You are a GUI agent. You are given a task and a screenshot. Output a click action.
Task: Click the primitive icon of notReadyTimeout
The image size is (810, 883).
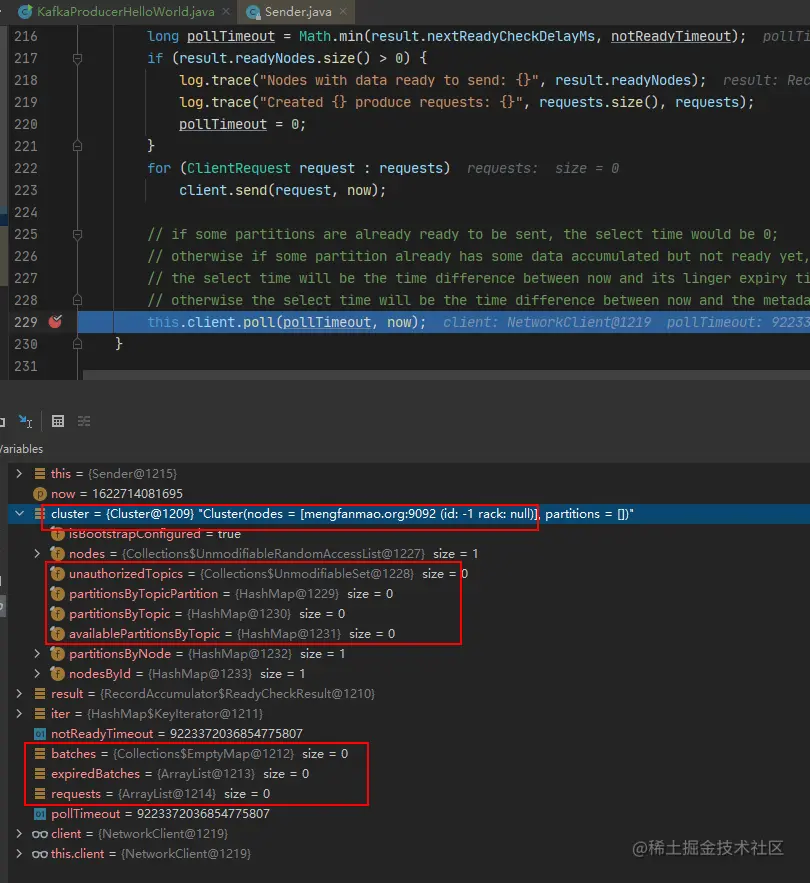39,734
